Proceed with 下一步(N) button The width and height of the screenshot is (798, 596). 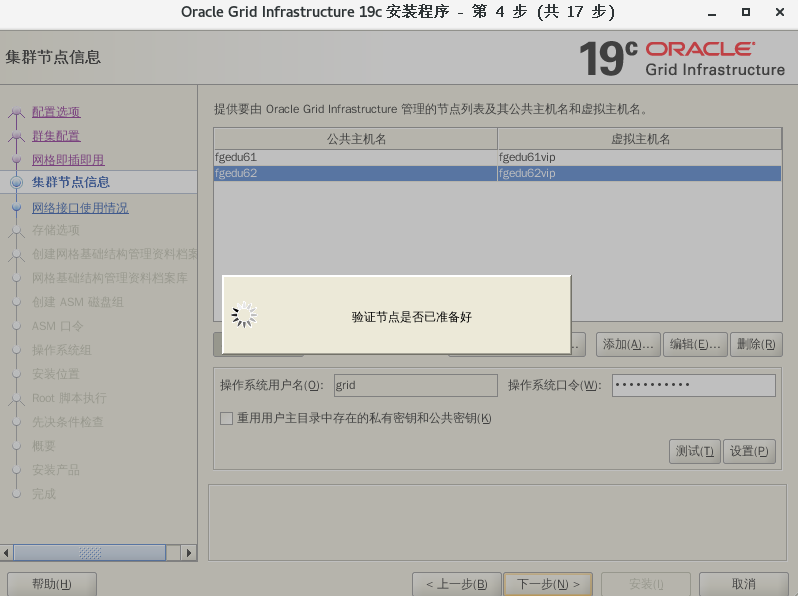click(548, 584)
